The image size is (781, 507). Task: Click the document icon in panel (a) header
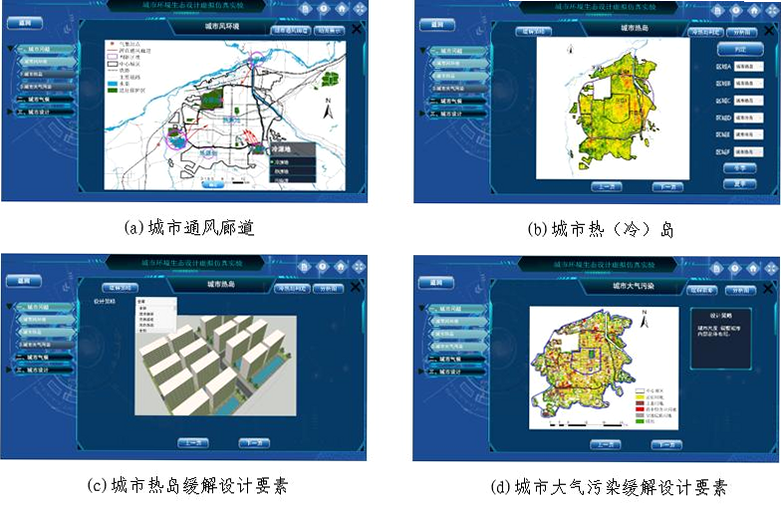(x=305, y=8)
